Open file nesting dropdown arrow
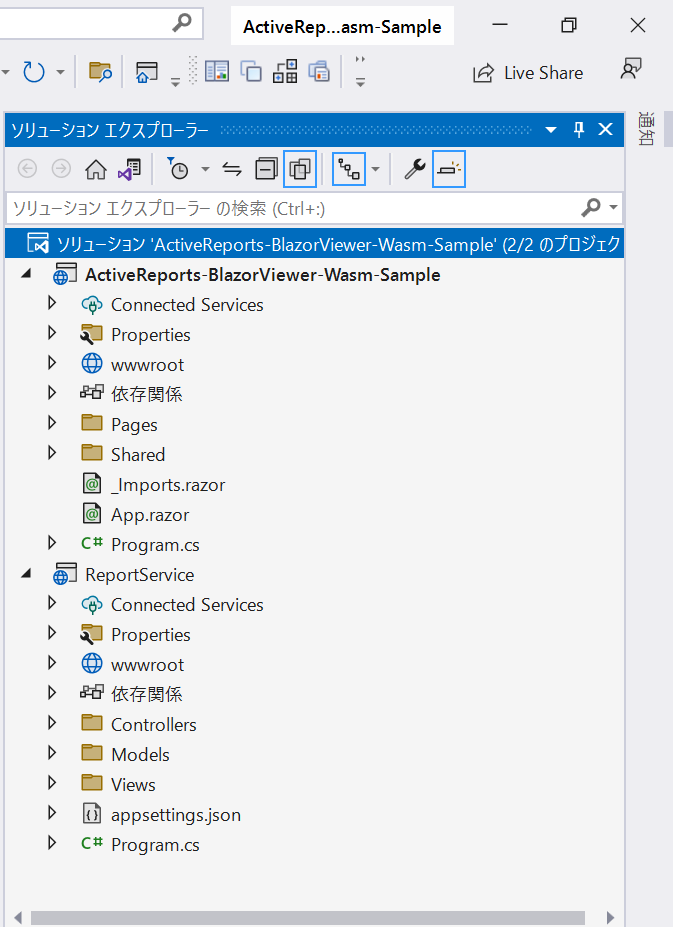Viewport: 673px width, 927px height. pos(376,170)
